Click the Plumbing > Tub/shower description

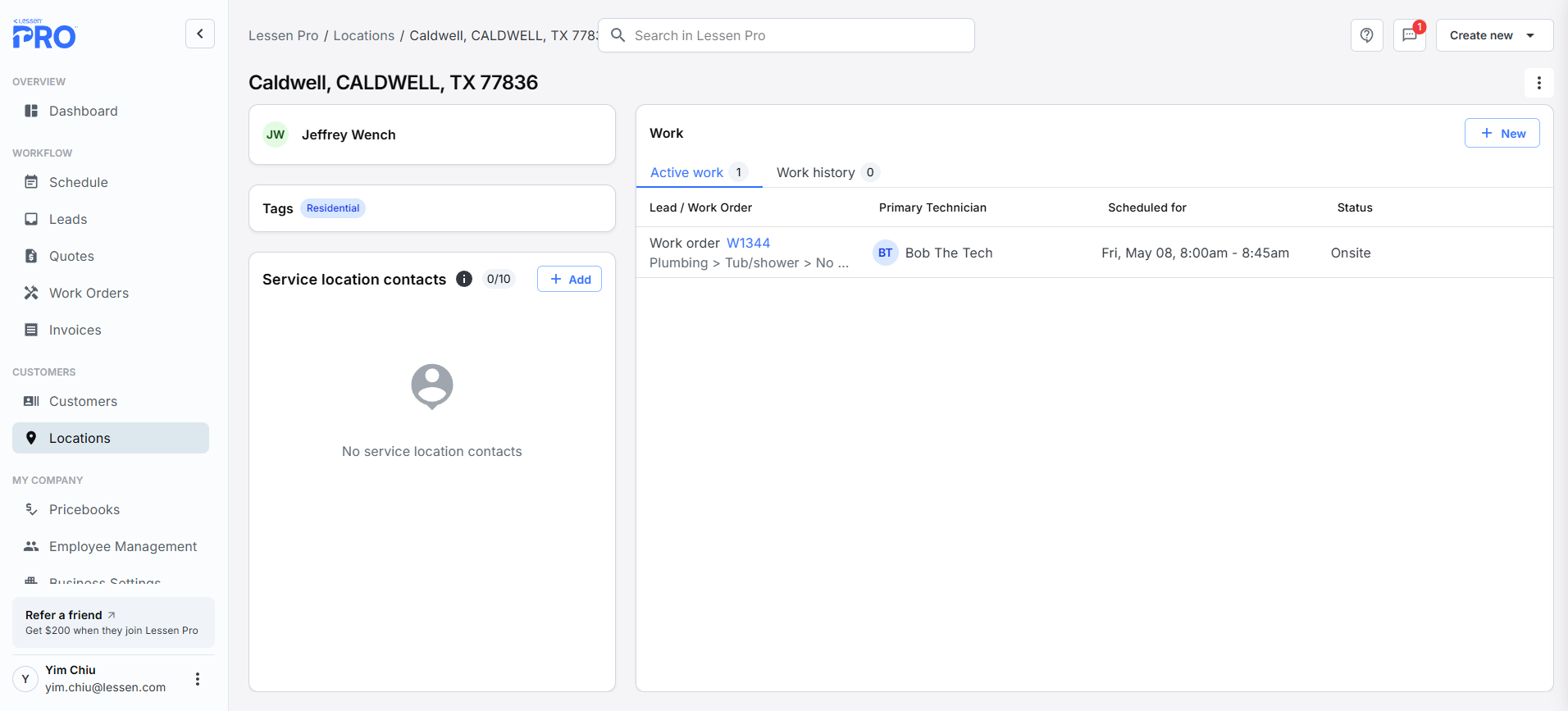pyautogui.click(x=749, y=262)
